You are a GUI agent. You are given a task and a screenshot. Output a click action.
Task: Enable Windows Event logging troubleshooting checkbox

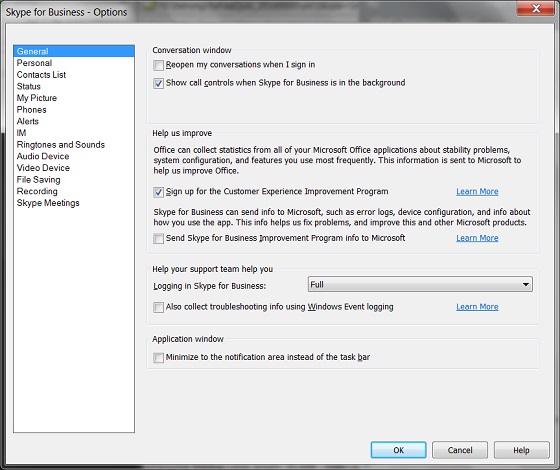coord(158,308)
